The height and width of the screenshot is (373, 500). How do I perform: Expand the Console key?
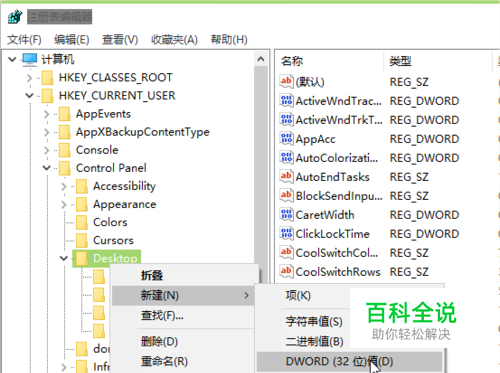(x=47, y=150)
